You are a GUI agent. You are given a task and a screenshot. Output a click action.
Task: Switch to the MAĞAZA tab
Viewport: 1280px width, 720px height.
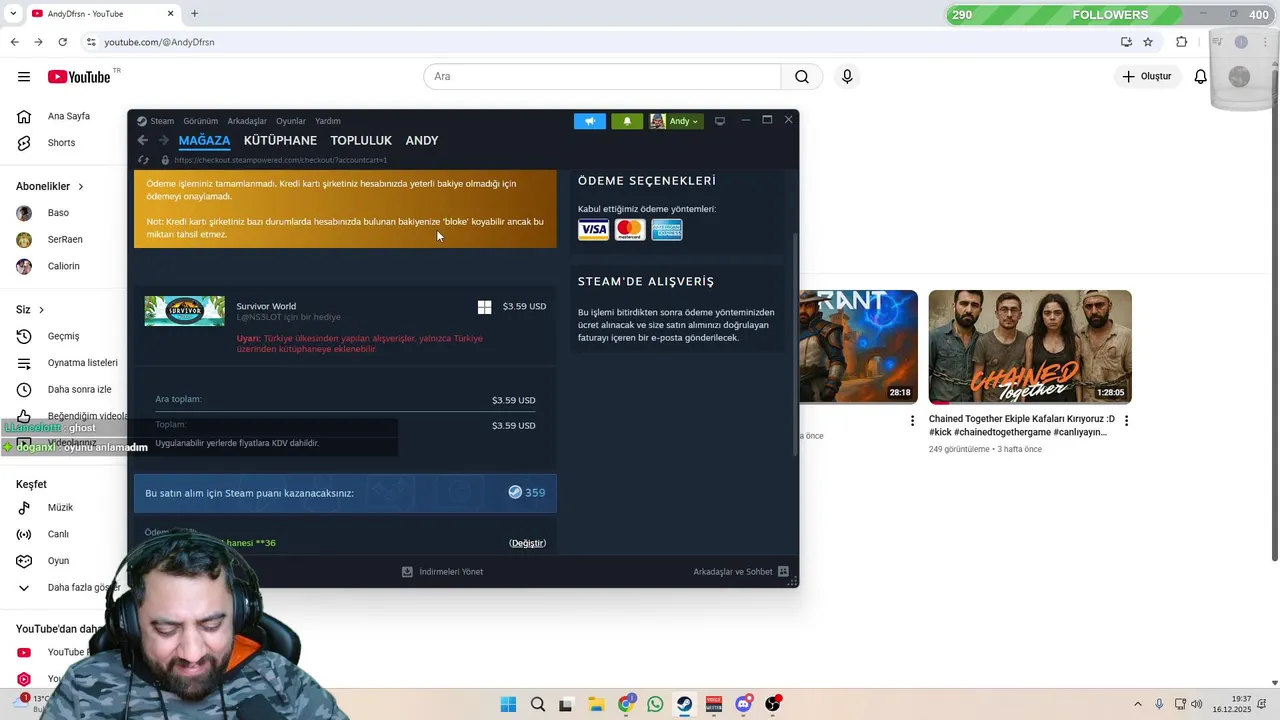[x=204, y=141]
